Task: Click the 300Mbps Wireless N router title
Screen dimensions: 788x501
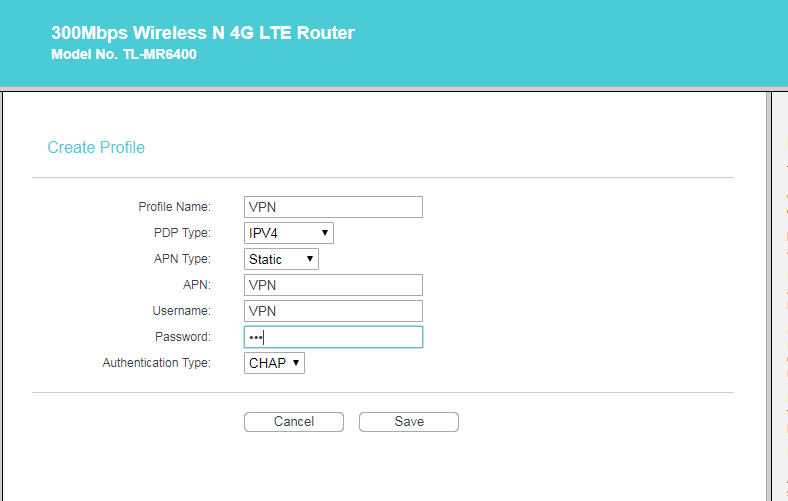Action: point(203,33)
